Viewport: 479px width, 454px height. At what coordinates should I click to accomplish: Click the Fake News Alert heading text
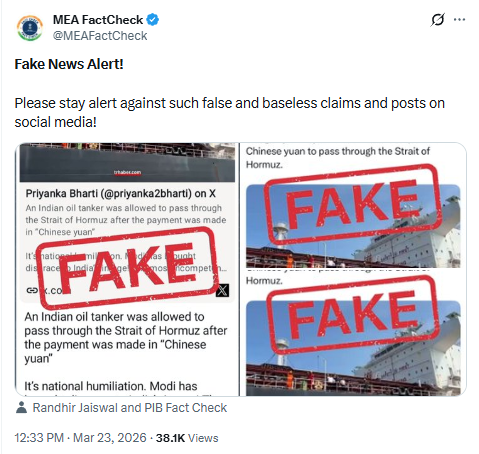point(69,64)
